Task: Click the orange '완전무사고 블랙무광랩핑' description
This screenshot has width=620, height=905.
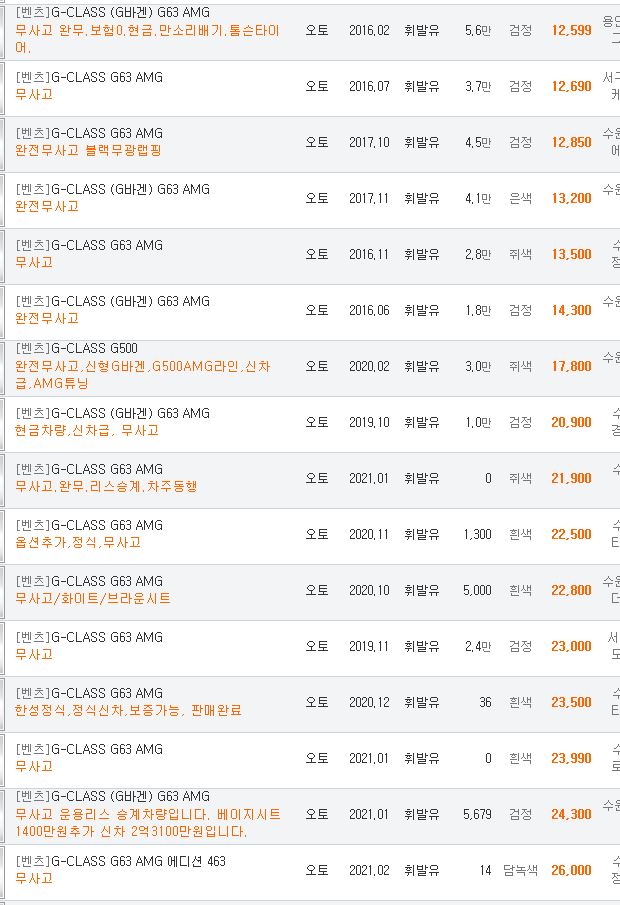Action: pos(88,151)
